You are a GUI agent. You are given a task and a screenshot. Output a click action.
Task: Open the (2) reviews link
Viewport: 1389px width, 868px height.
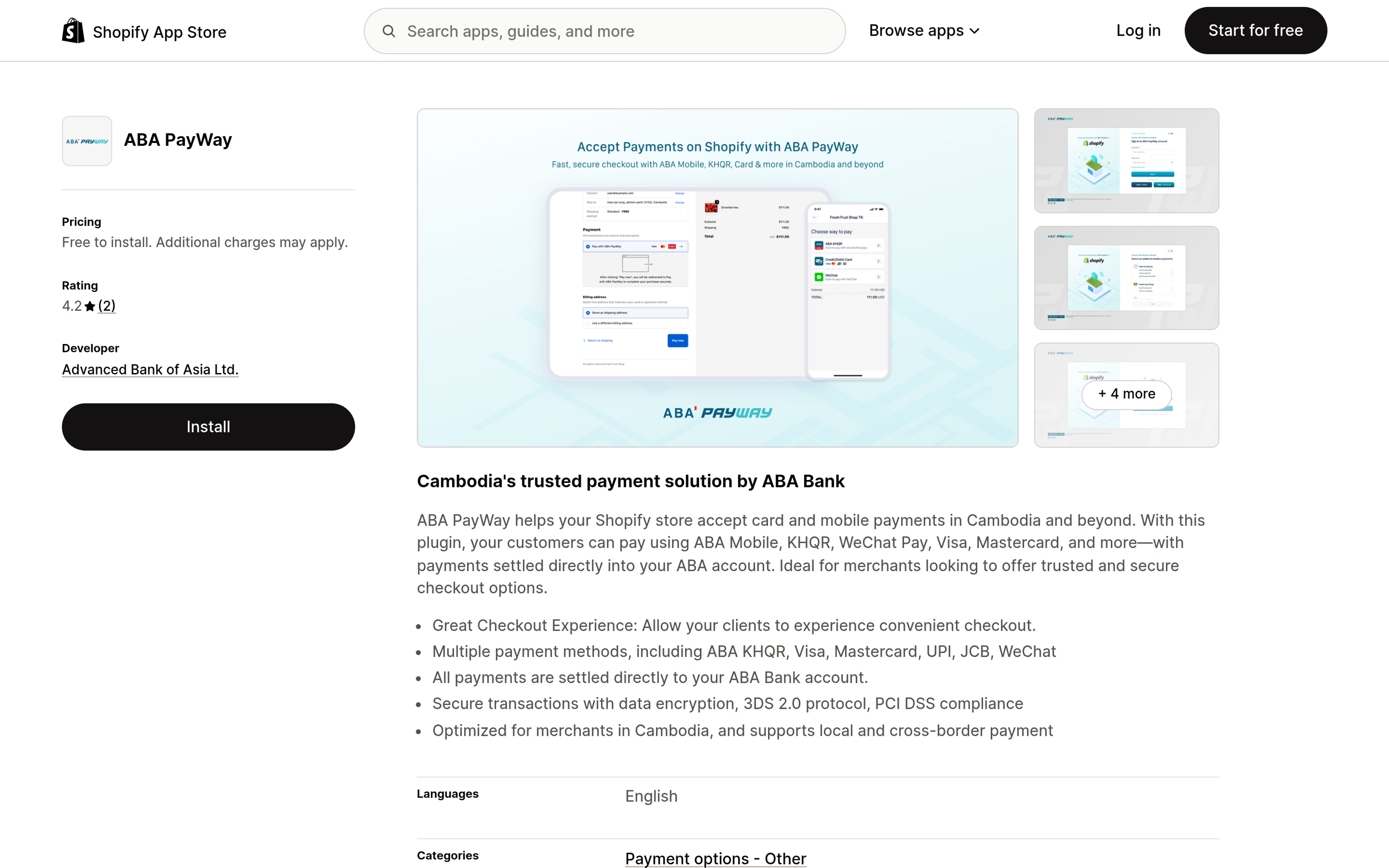[x=107, y=306]
